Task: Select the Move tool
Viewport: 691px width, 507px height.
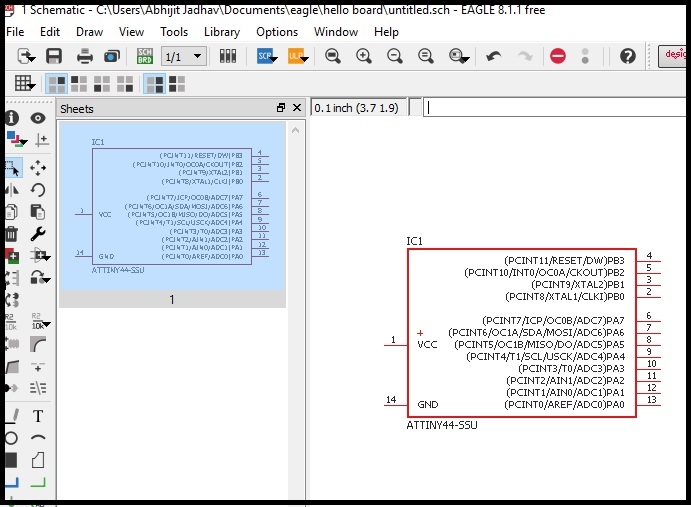Action: [38, 168]
